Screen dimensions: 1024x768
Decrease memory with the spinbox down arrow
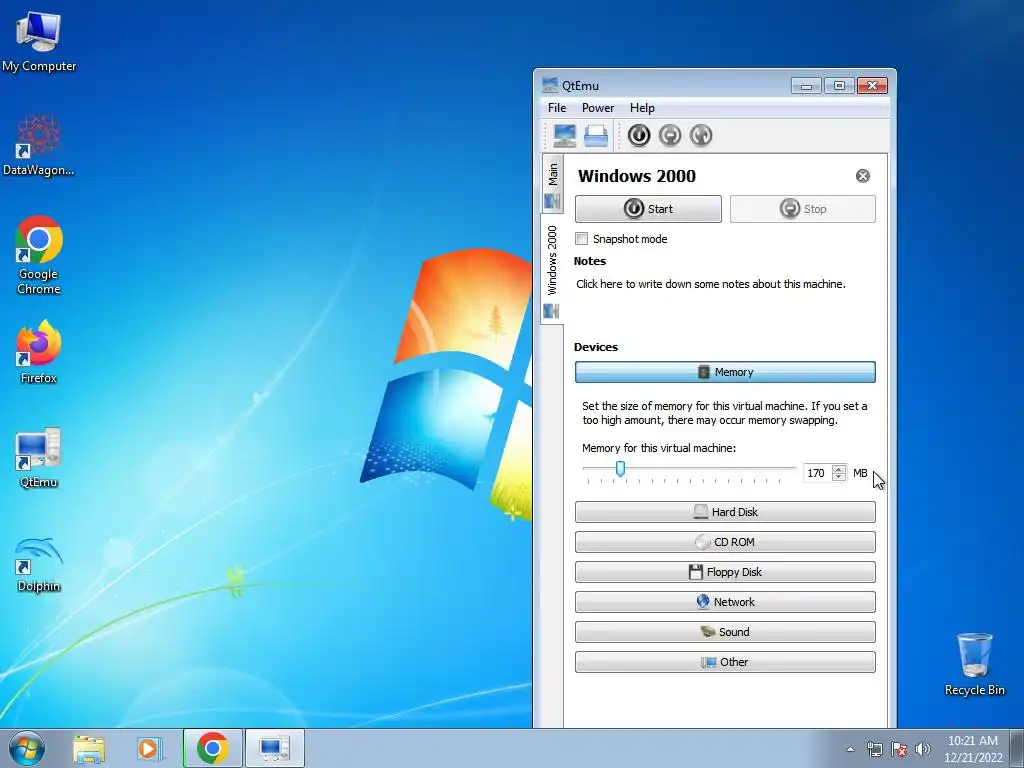coord(839,477)
